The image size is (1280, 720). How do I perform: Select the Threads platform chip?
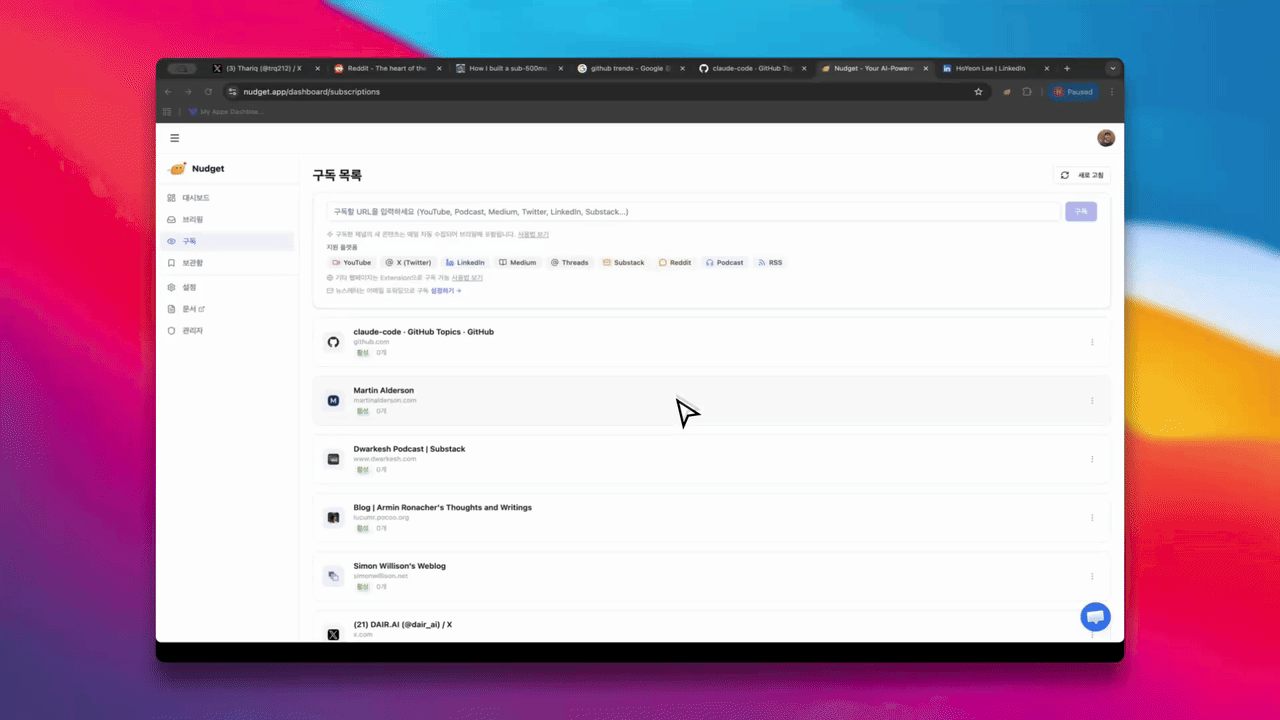click(x=570, y=262)
